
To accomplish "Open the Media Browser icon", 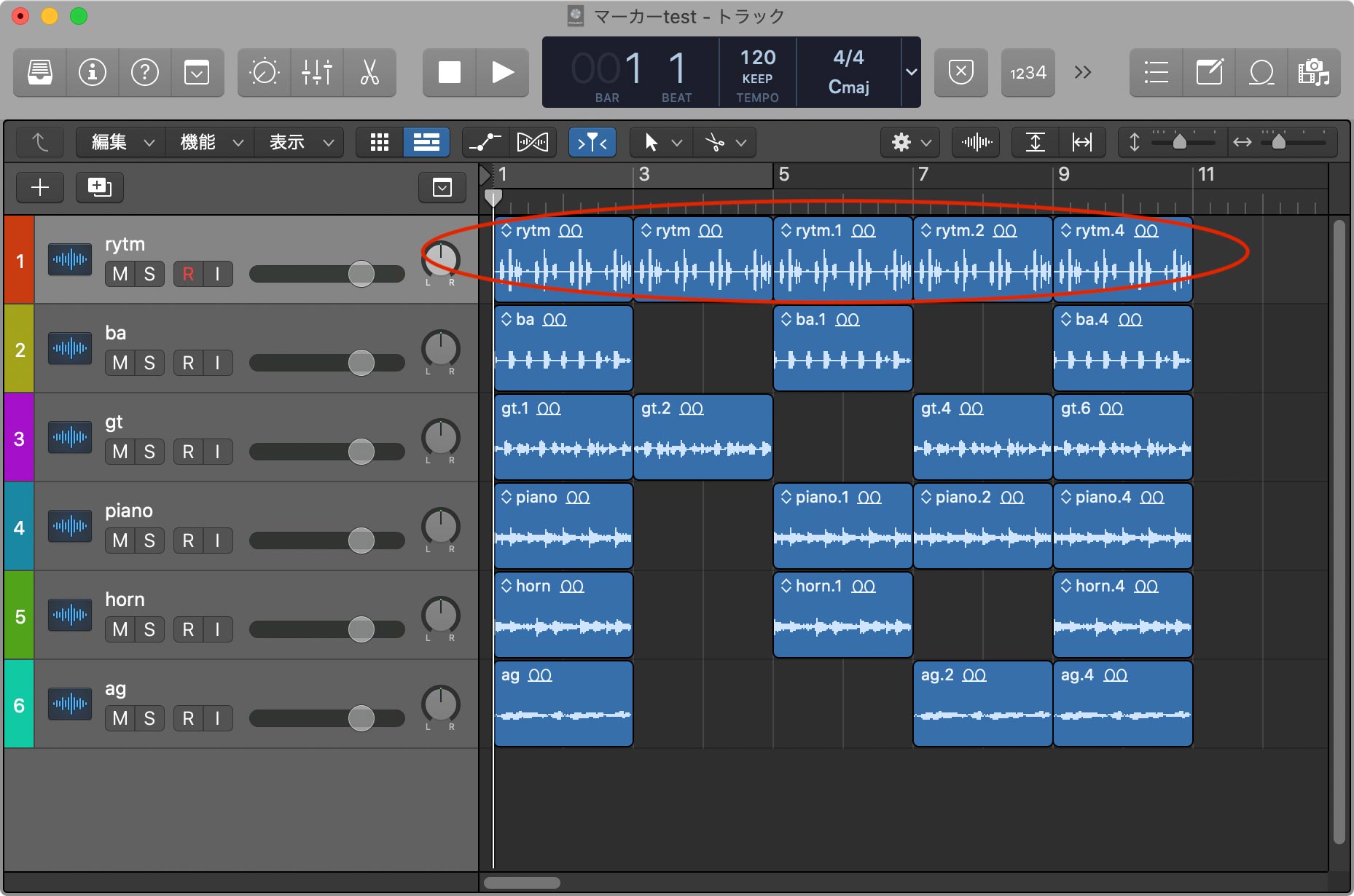I will click(1314, 73).
